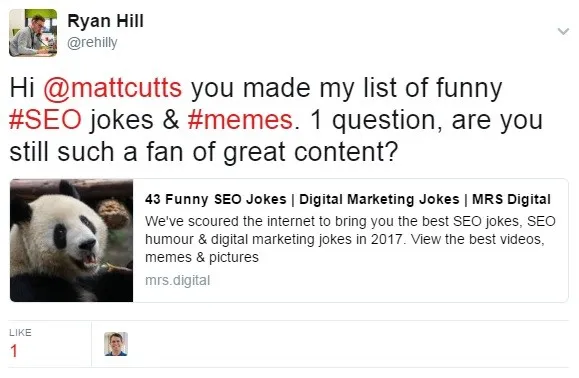The height and width of the screenshot is (378, 579).
Task: Open the mrs.digital domain link
Action: (178, 281)
